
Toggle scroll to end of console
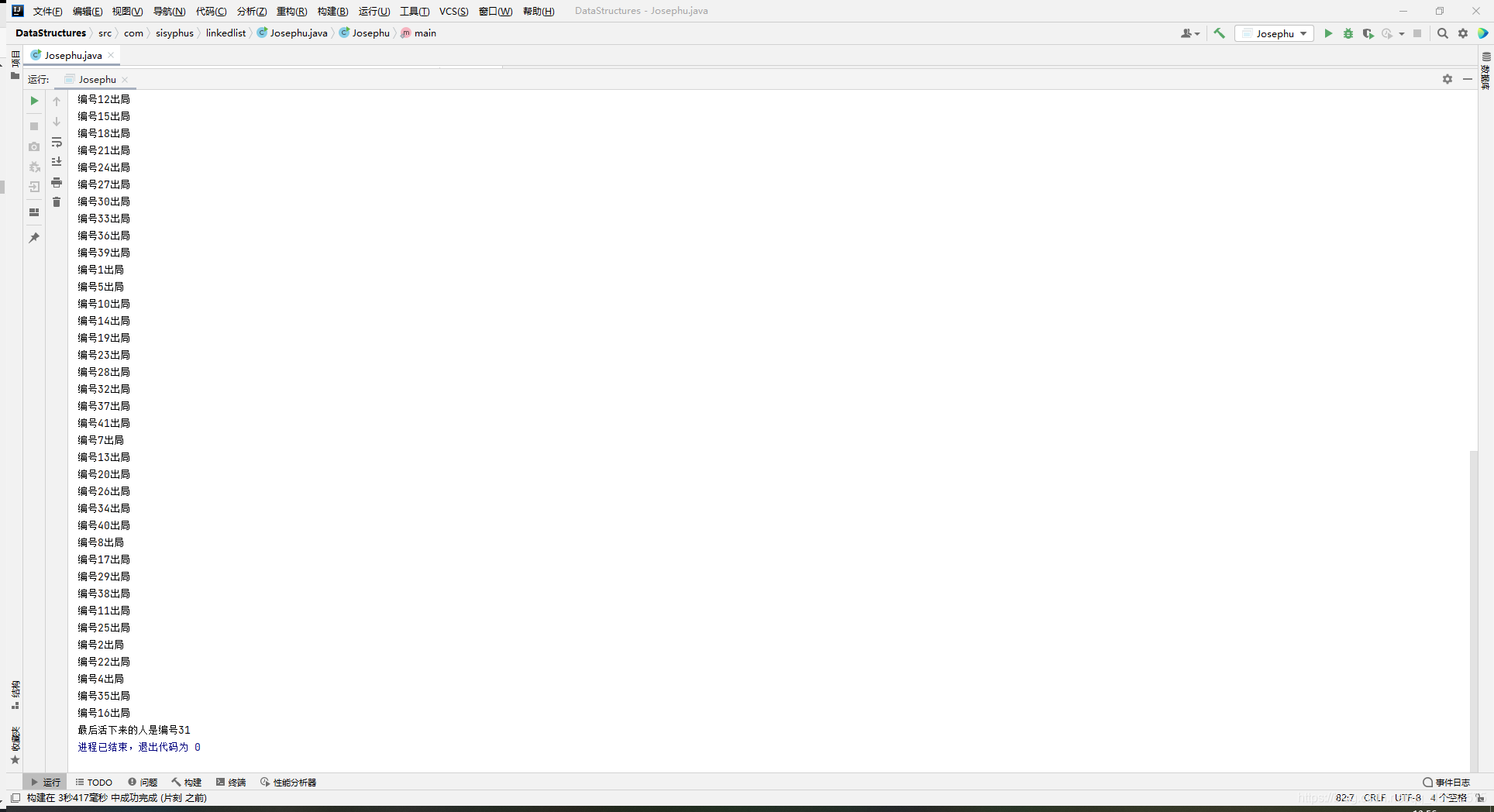57,162
